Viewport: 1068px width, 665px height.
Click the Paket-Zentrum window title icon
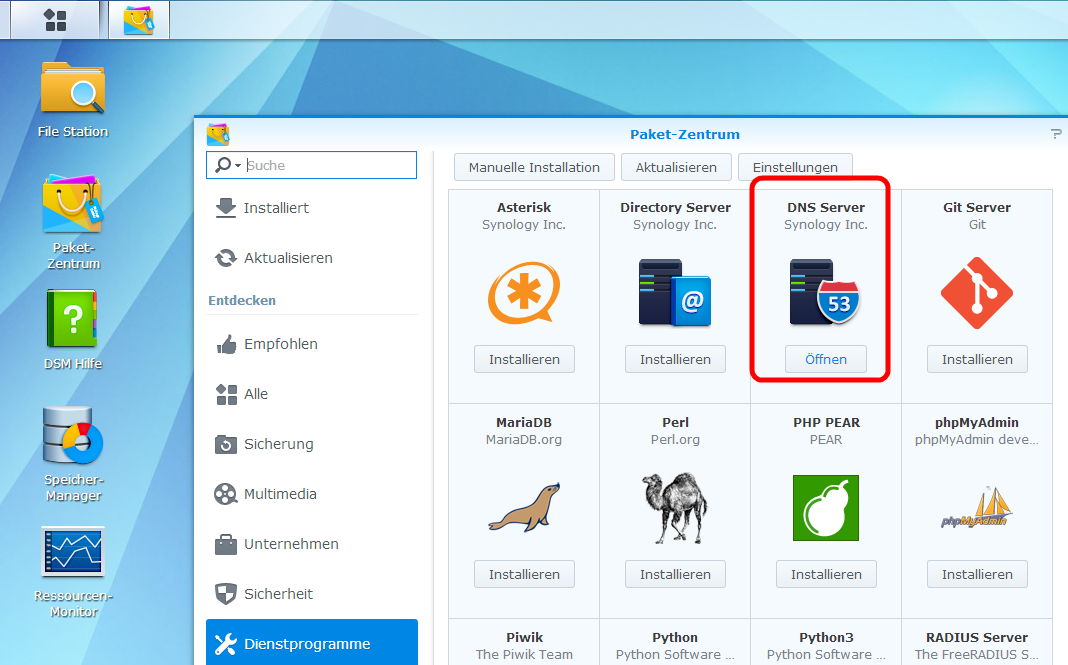pos(218,134)
